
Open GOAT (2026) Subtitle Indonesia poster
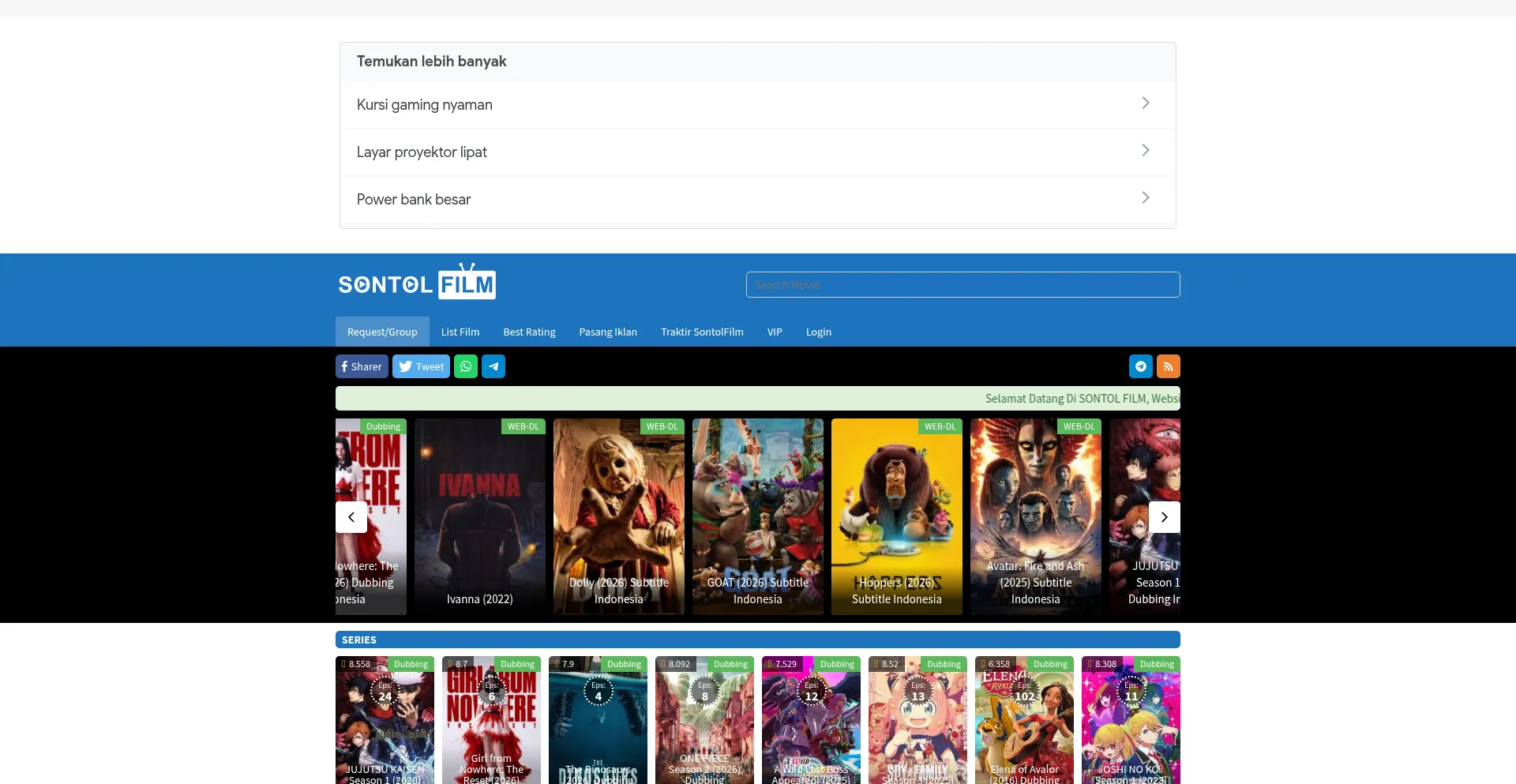click(758, 516)
